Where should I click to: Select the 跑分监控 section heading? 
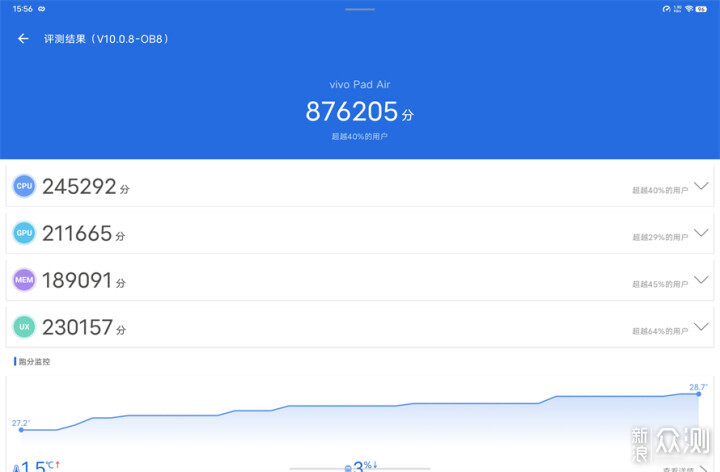(34, 362)
